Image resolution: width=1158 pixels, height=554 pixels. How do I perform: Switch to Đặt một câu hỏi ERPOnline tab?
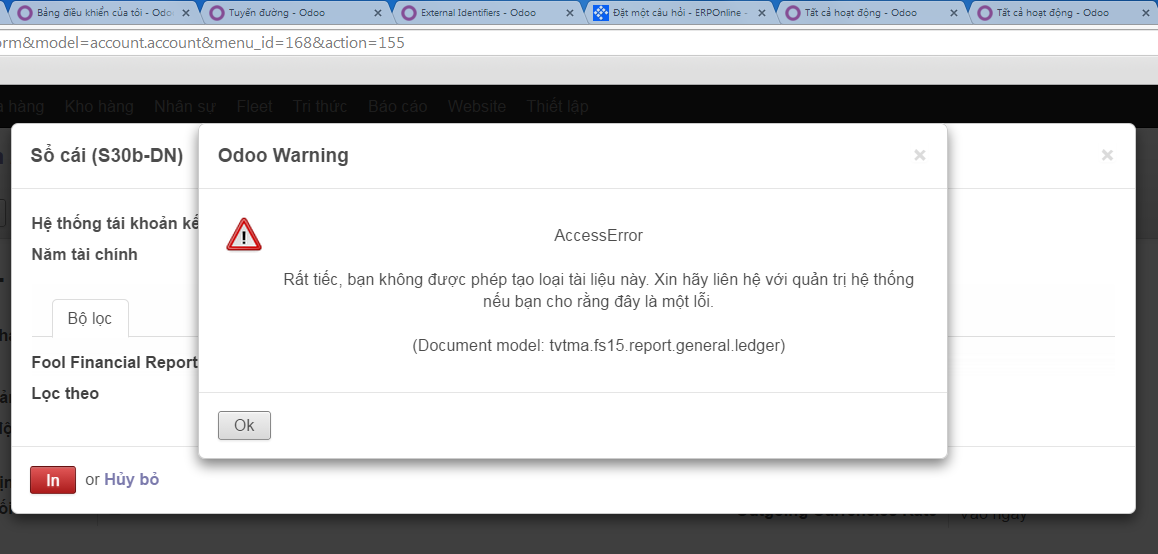(679, 13)
